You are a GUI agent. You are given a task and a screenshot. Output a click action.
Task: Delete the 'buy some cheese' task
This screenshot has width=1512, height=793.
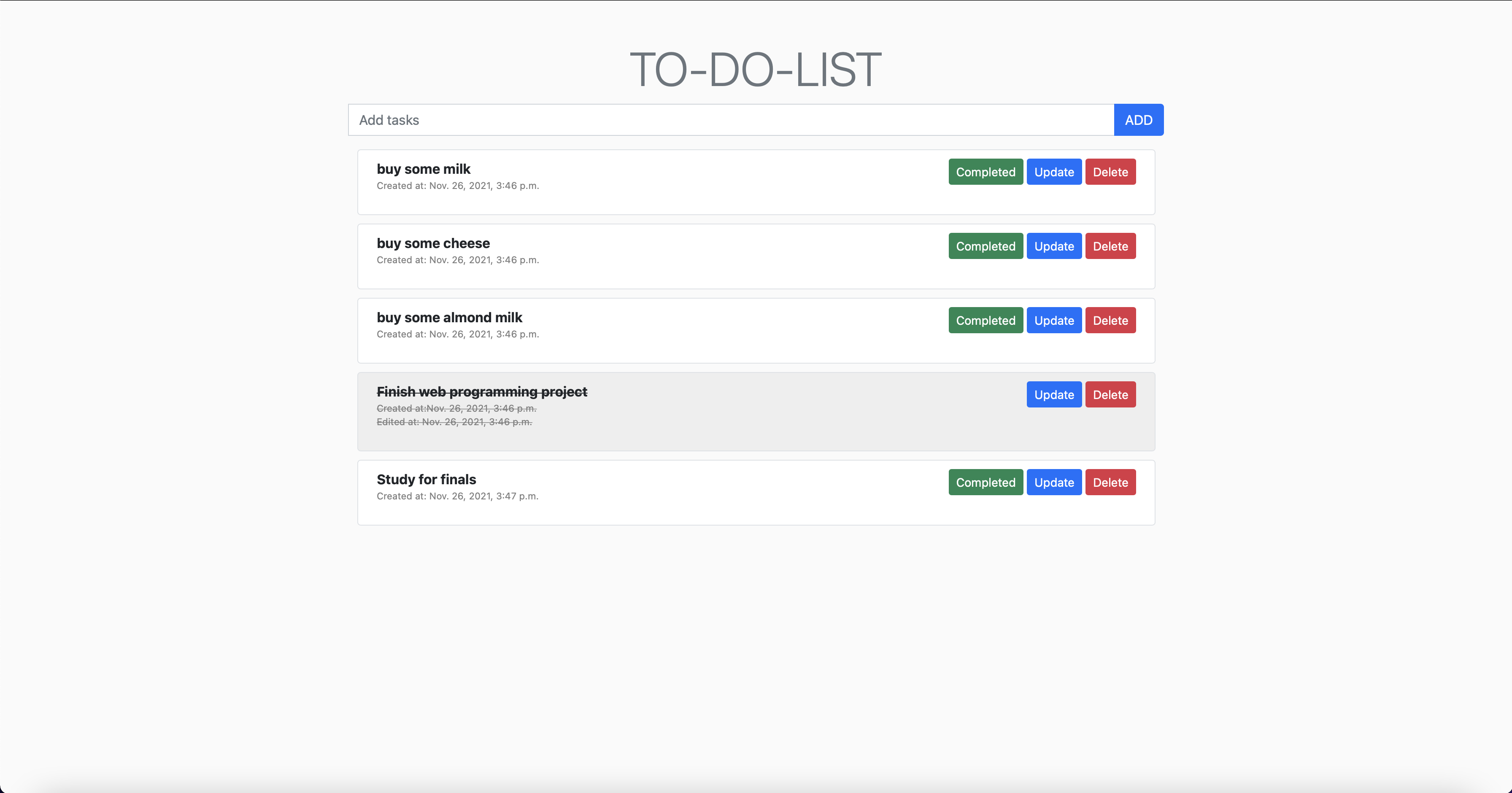pyautogui.click(x=1110, y=246)
